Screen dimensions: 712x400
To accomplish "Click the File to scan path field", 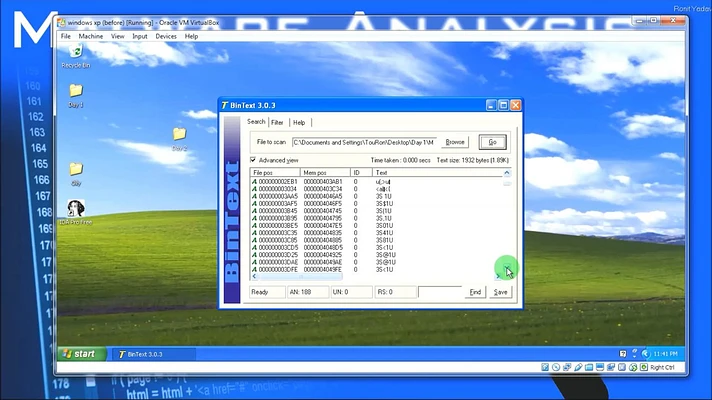I will 365,142.
